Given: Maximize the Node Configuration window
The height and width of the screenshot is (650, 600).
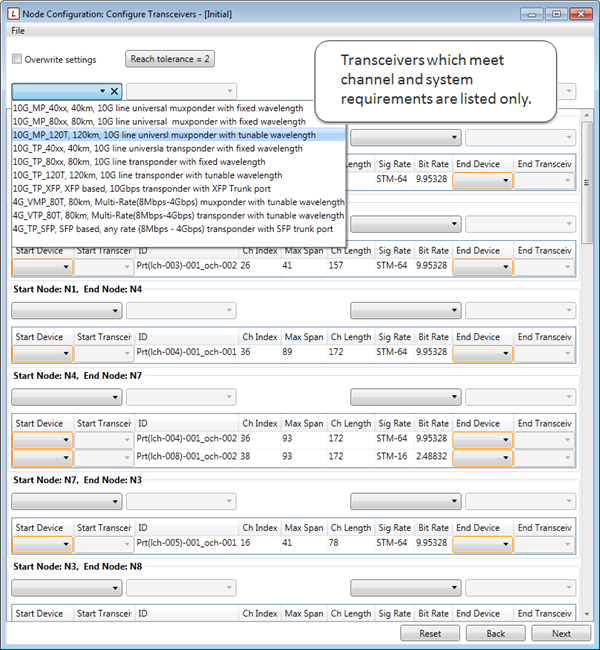Looking at the screenshot, I should (556, 14).
